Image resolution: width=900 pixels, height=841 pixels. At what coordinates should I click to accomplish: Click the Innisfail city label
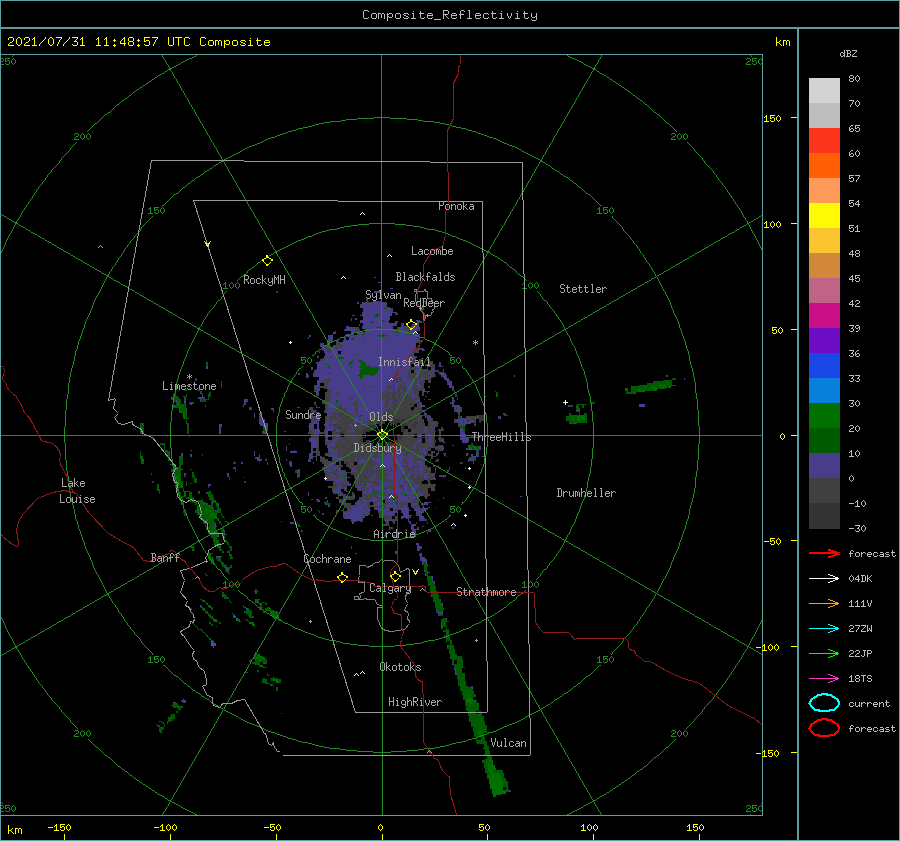(404, 362)
